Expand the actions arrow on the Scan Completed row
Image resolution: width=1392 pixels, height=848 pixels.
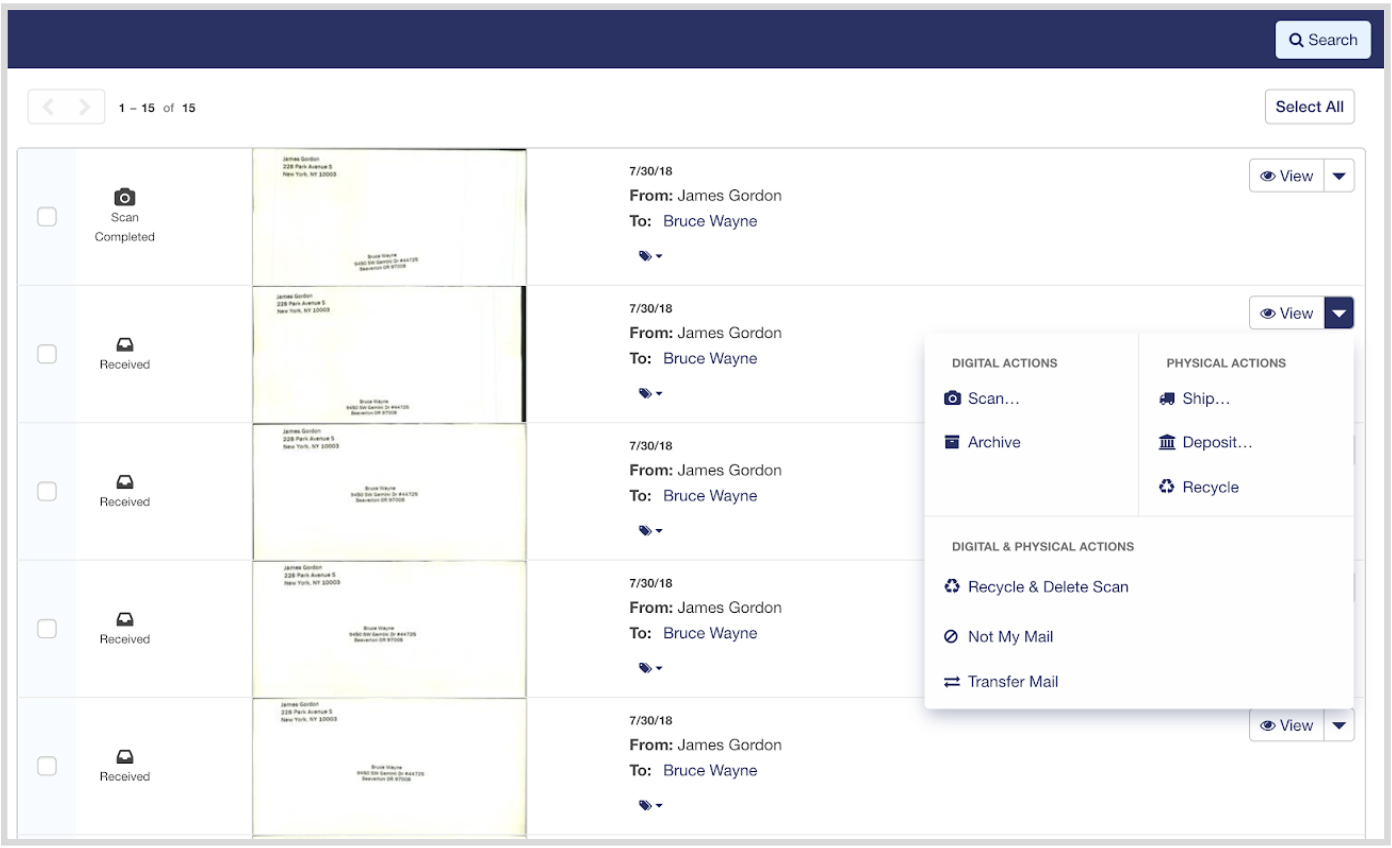click(1339, 176)
